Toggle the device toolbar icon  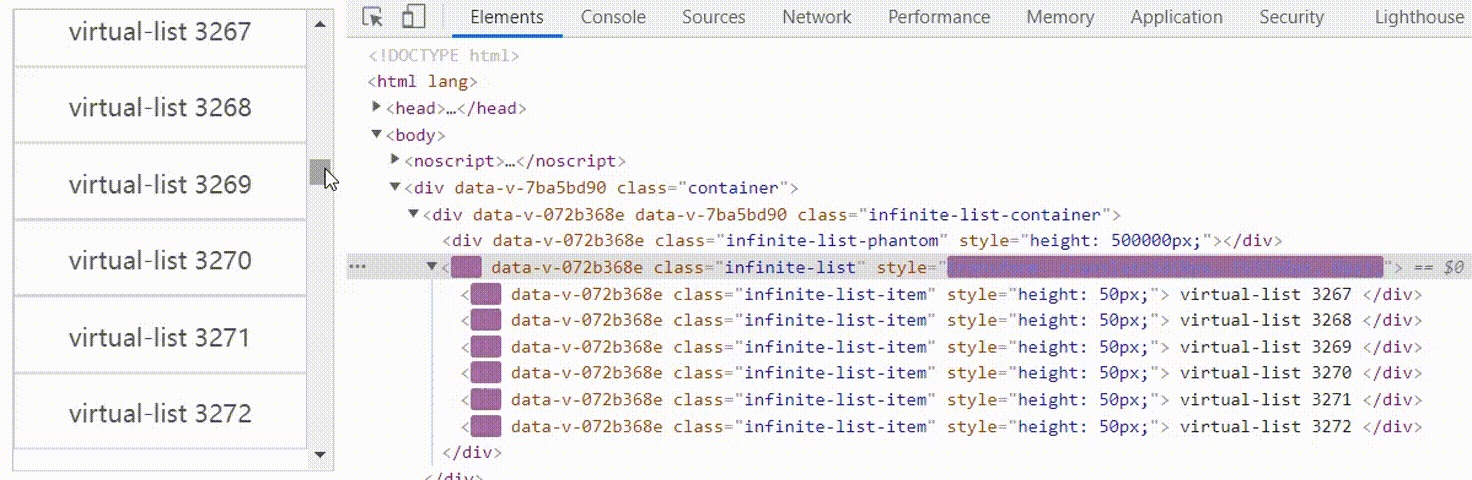[413, 17]
